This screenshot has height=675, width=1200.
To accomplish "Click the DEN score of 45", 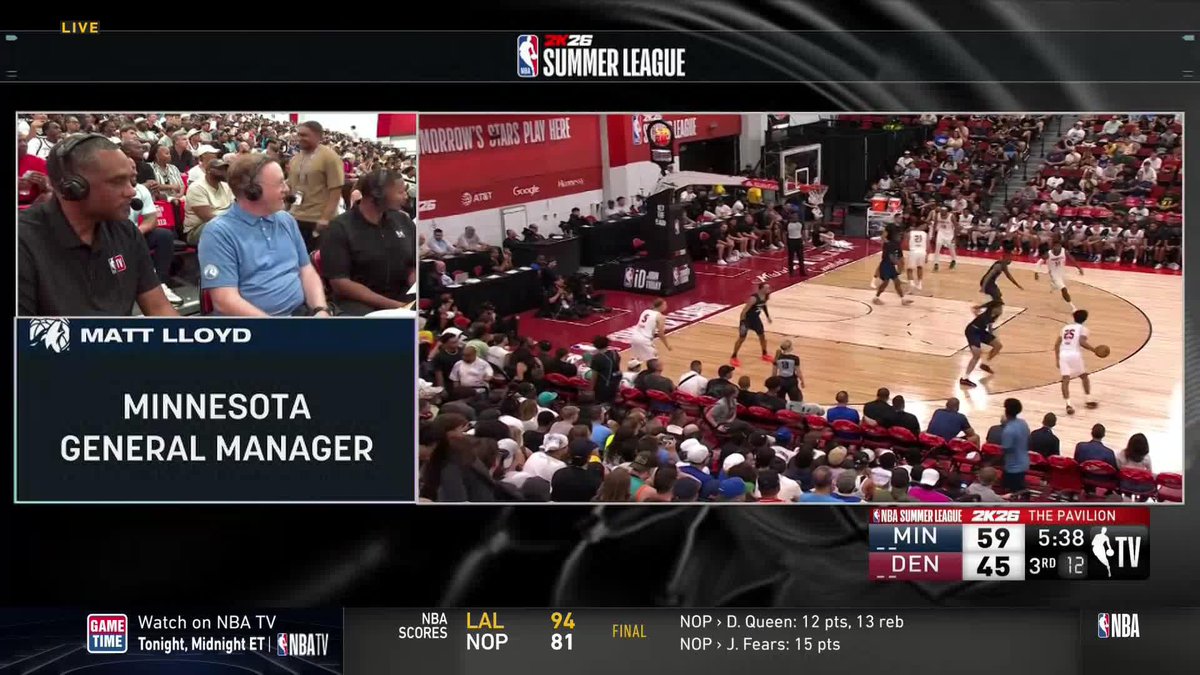I will 993,566.
